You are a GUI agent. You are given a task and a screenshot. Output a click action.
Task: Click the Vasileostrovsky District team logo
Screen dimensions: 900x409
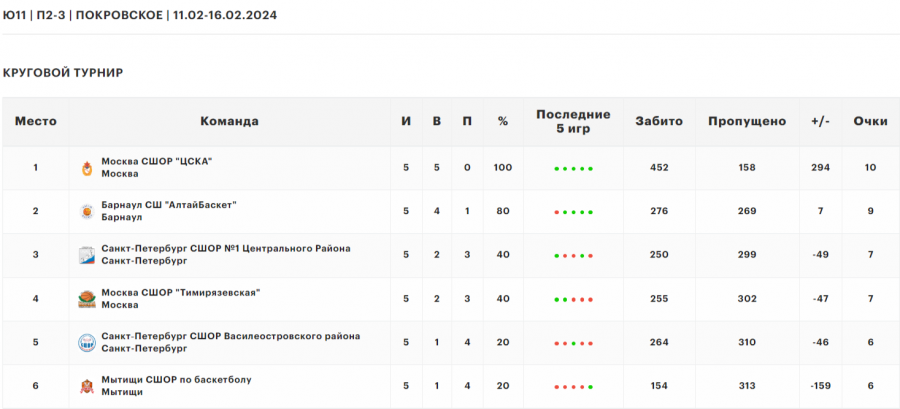point(86,342)
